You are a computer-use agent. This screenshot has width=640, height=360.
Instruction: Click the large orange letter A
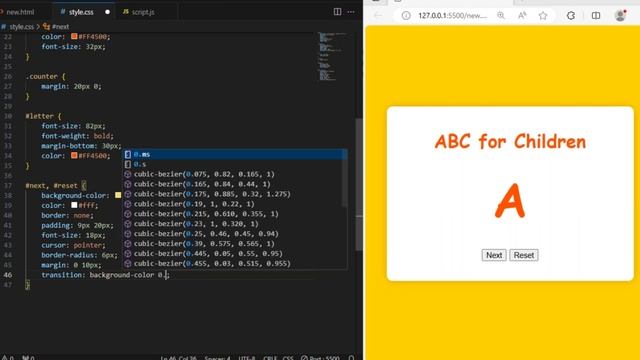[x=510, y=200]
